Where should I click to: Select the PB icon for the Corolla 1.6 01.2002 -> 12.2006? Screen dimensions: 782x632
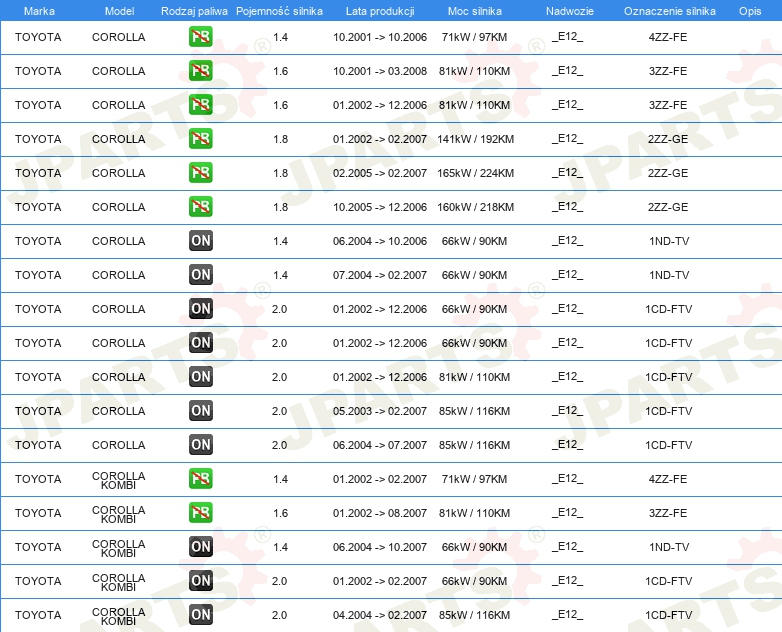click(200, 105)
